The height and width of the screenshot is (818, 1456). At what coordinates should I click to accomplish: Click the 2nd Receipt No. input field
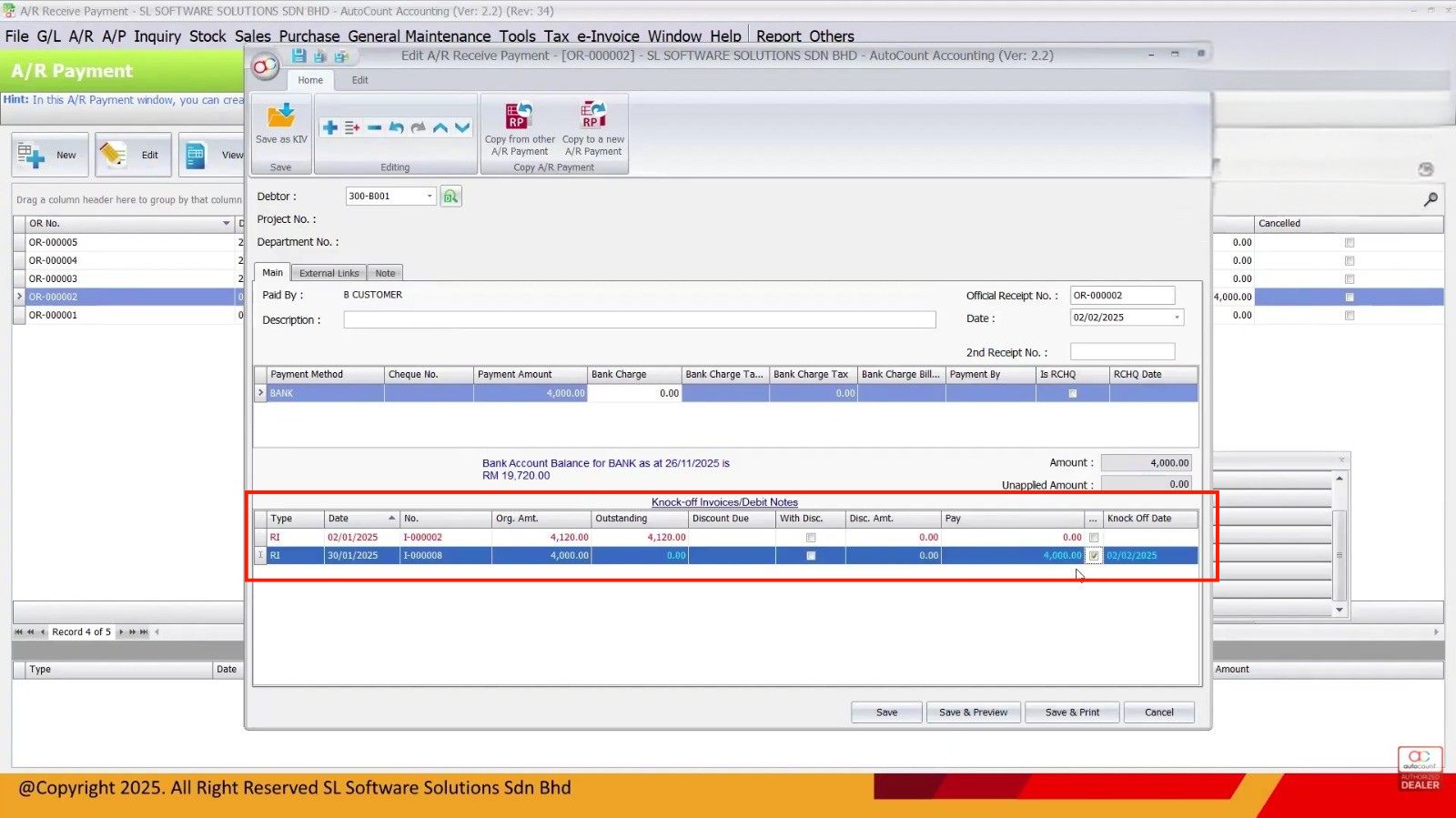coord(1122,352)
